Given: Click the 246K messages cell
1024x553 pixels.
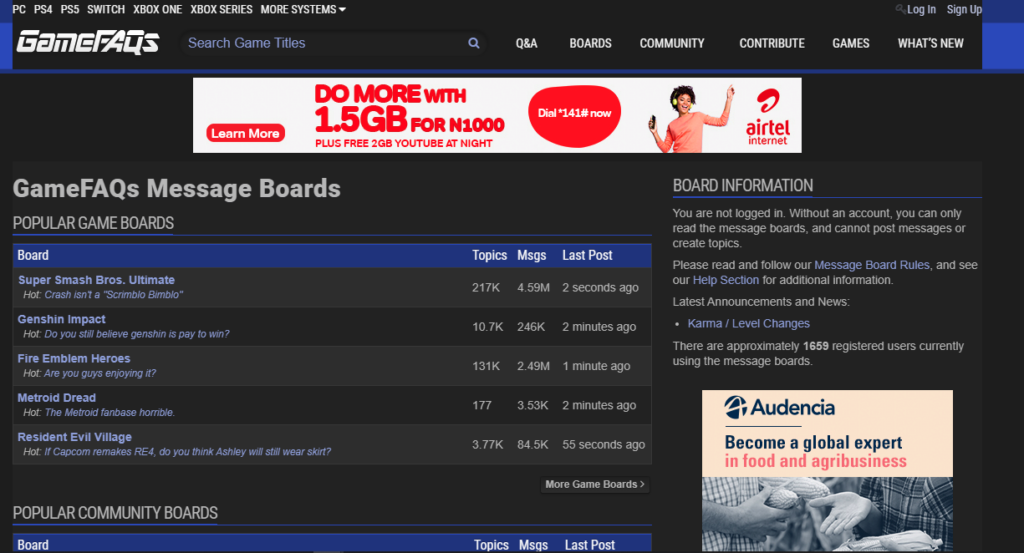Looking at the screenshot, I should (531, 327).
